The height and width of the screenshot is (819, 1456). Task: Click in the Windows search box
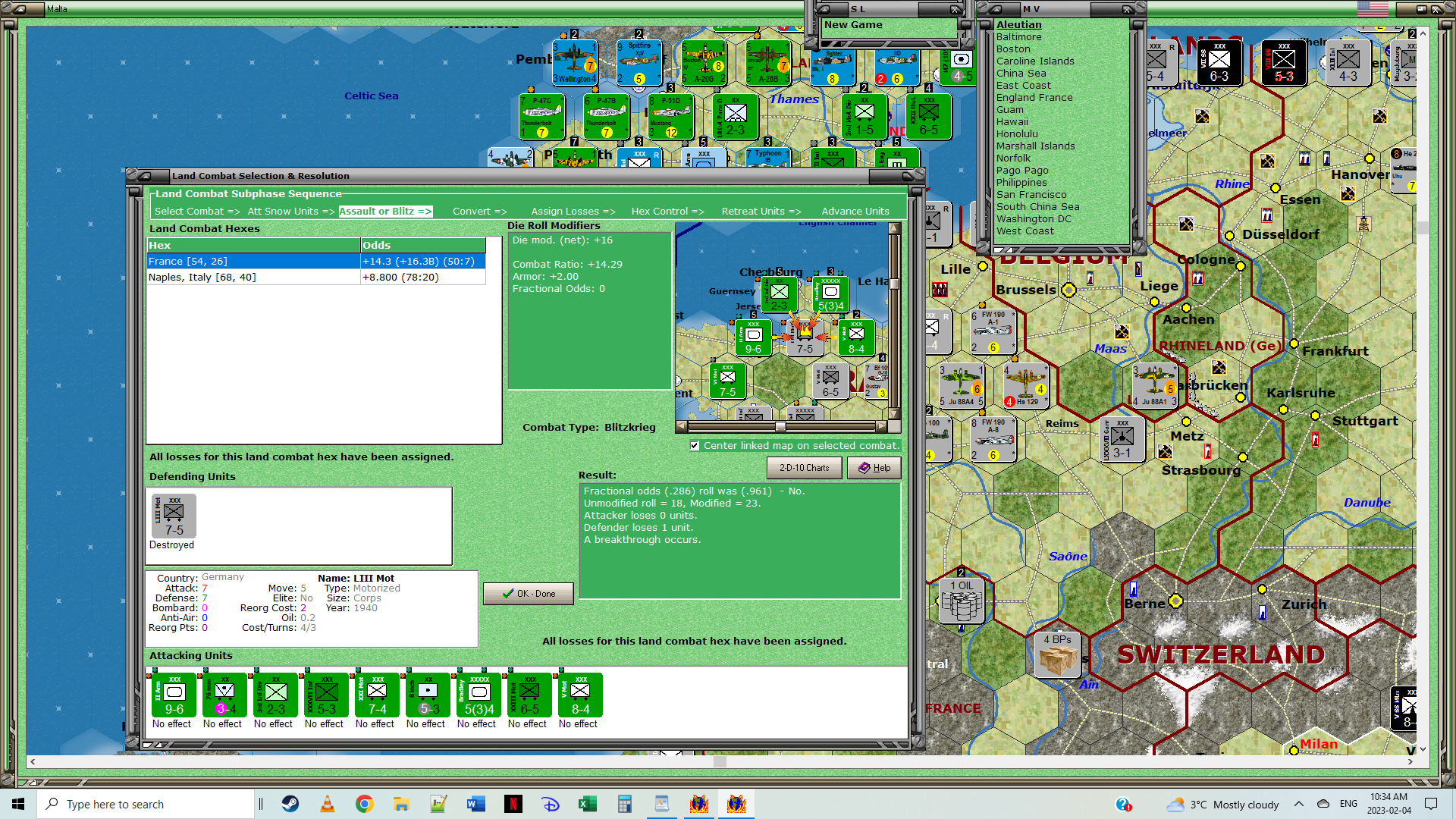[x=146, y=804]
